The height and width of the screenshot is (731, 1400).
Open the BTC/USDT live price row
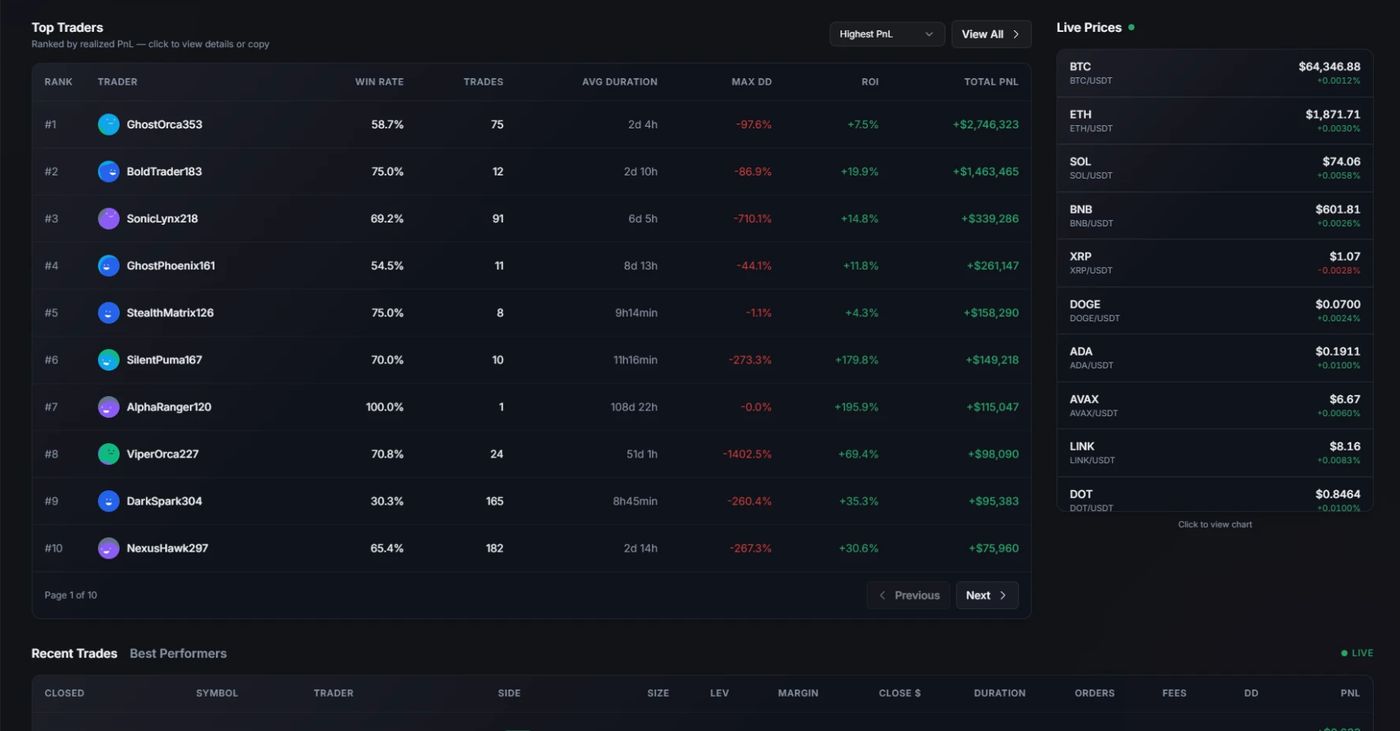1215,73
